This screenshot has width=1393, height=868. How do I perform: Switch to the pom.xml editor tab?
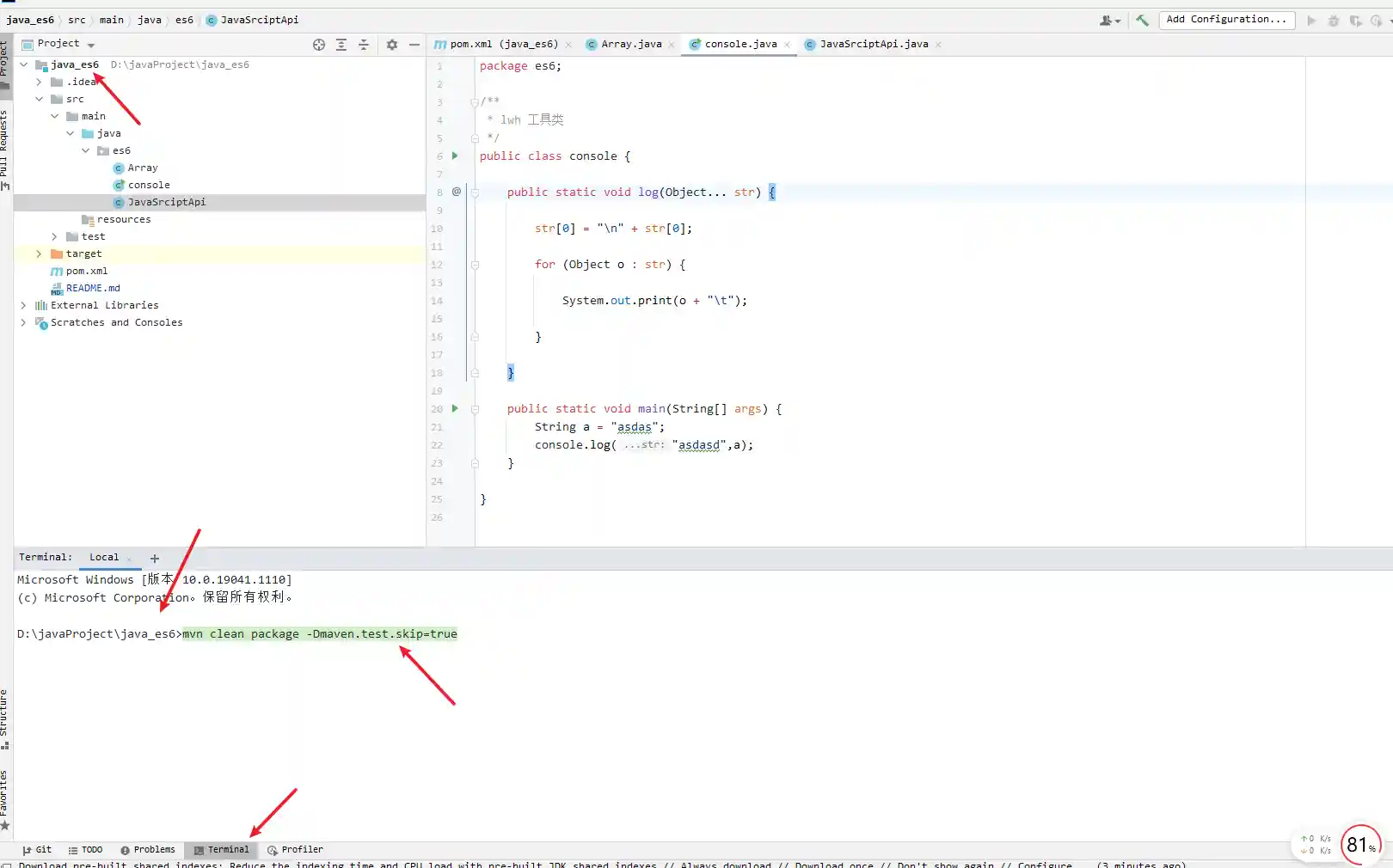click(x=503, y=45)
